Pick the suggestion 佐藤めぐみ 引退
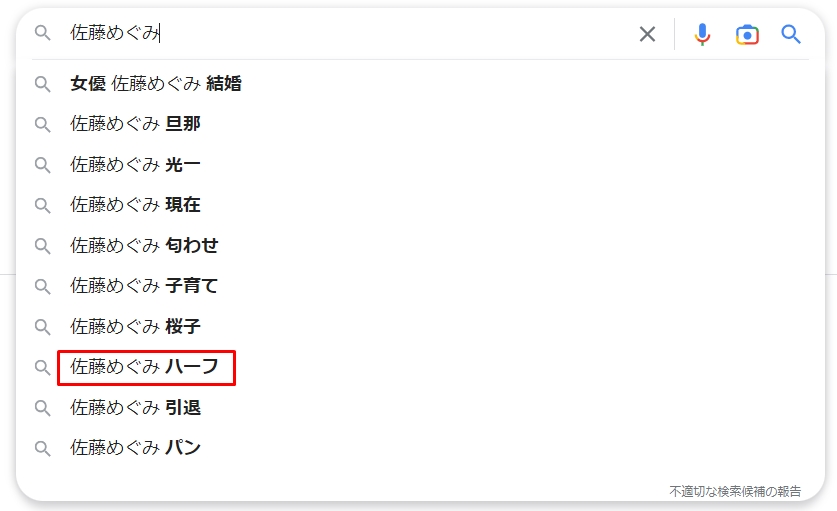 (x=135, y=408)
